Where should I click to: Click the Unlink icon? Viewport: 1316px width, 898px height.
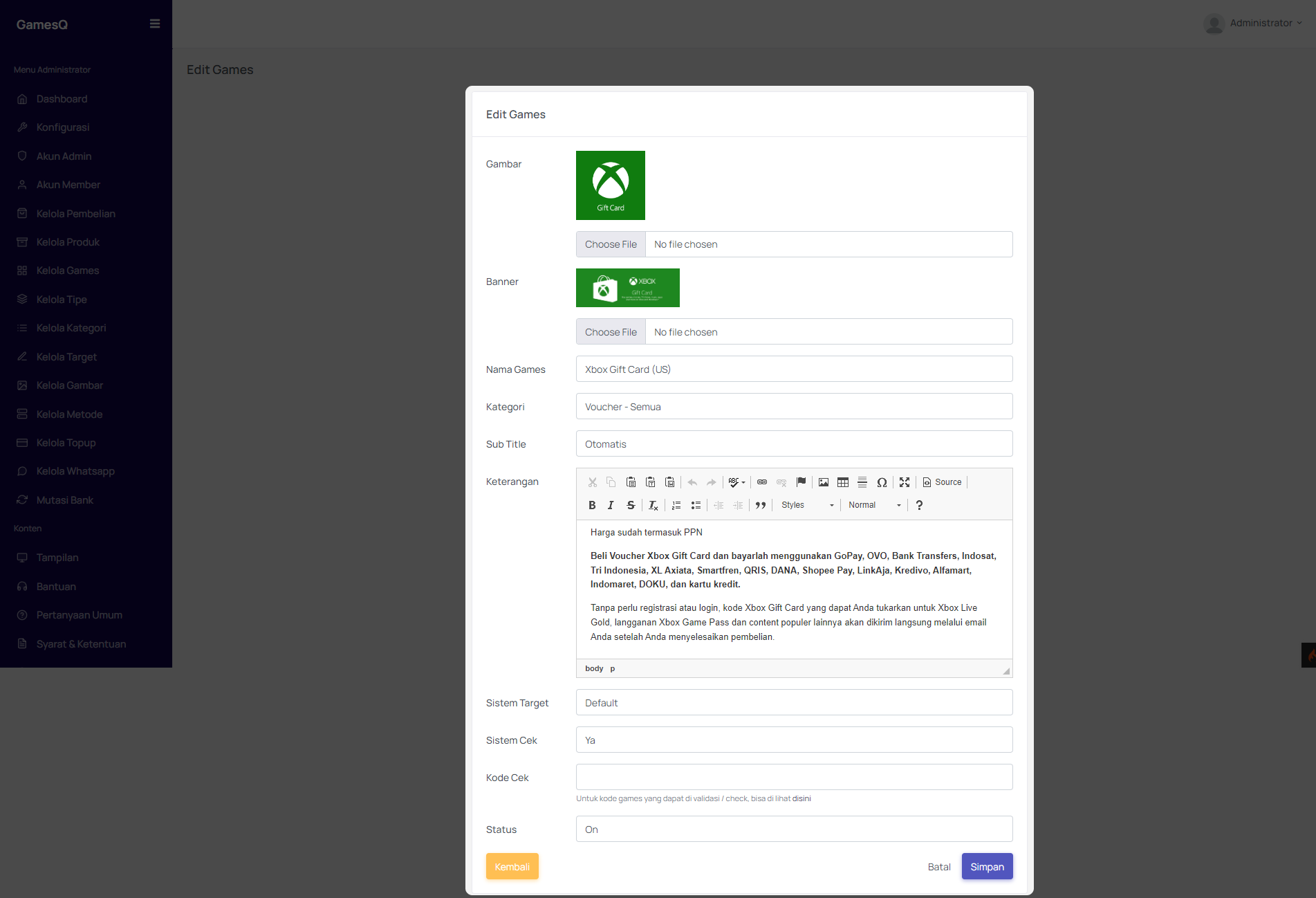[x=781, y=482]
